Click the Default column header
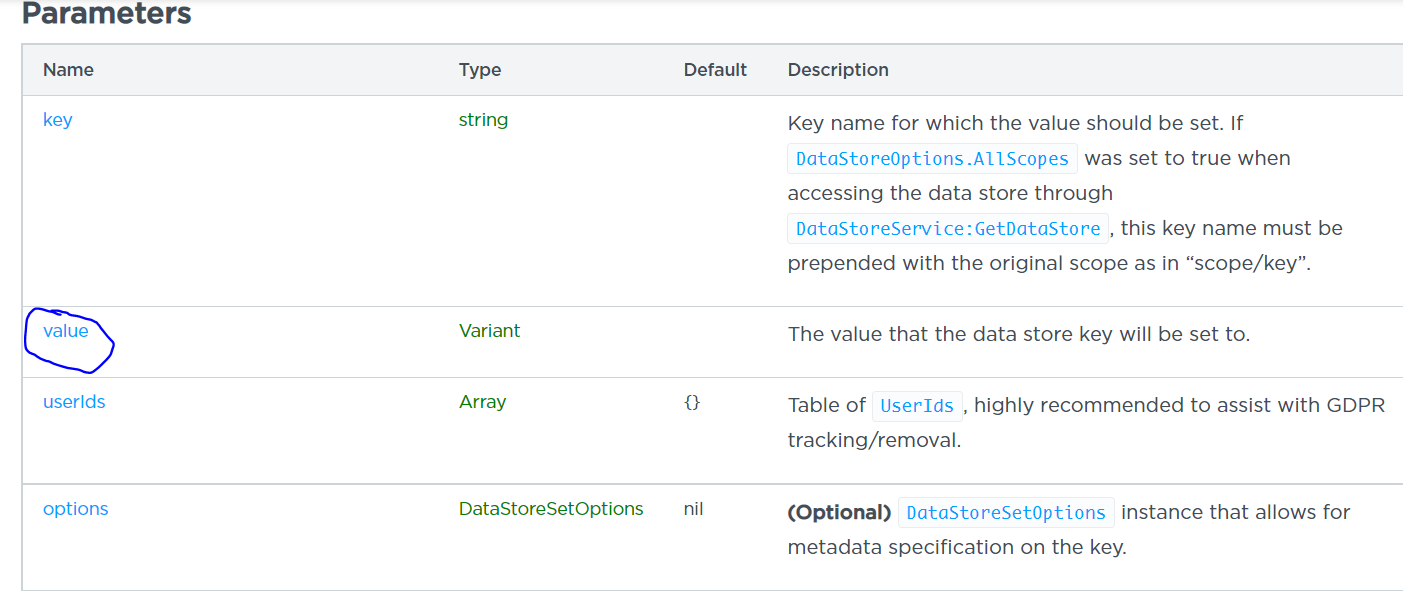1403x610 pixels. [x=715, y=70]
